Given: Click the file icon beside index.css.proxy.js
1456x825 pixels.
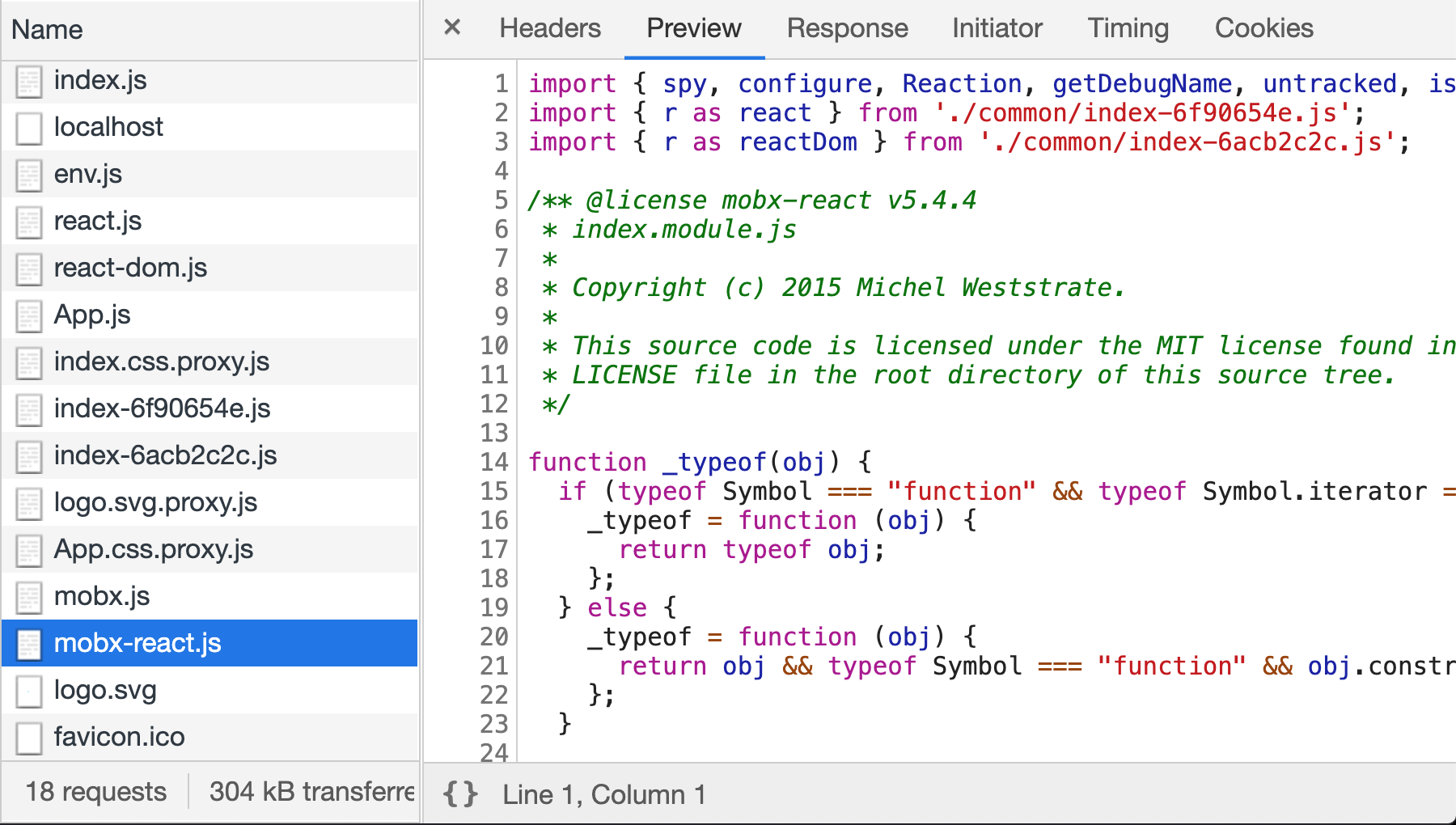Looking at the screenshot, I should (29, 363).
